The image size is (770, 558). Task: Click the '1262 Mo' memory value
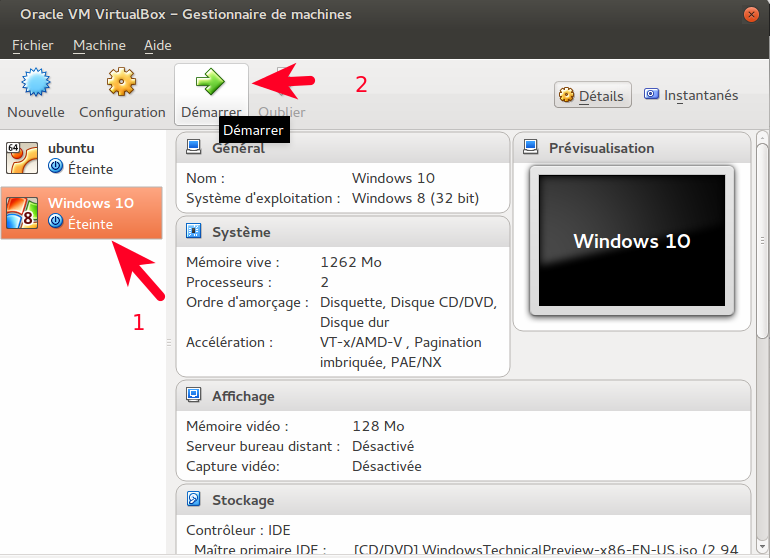tap(351, 262)
